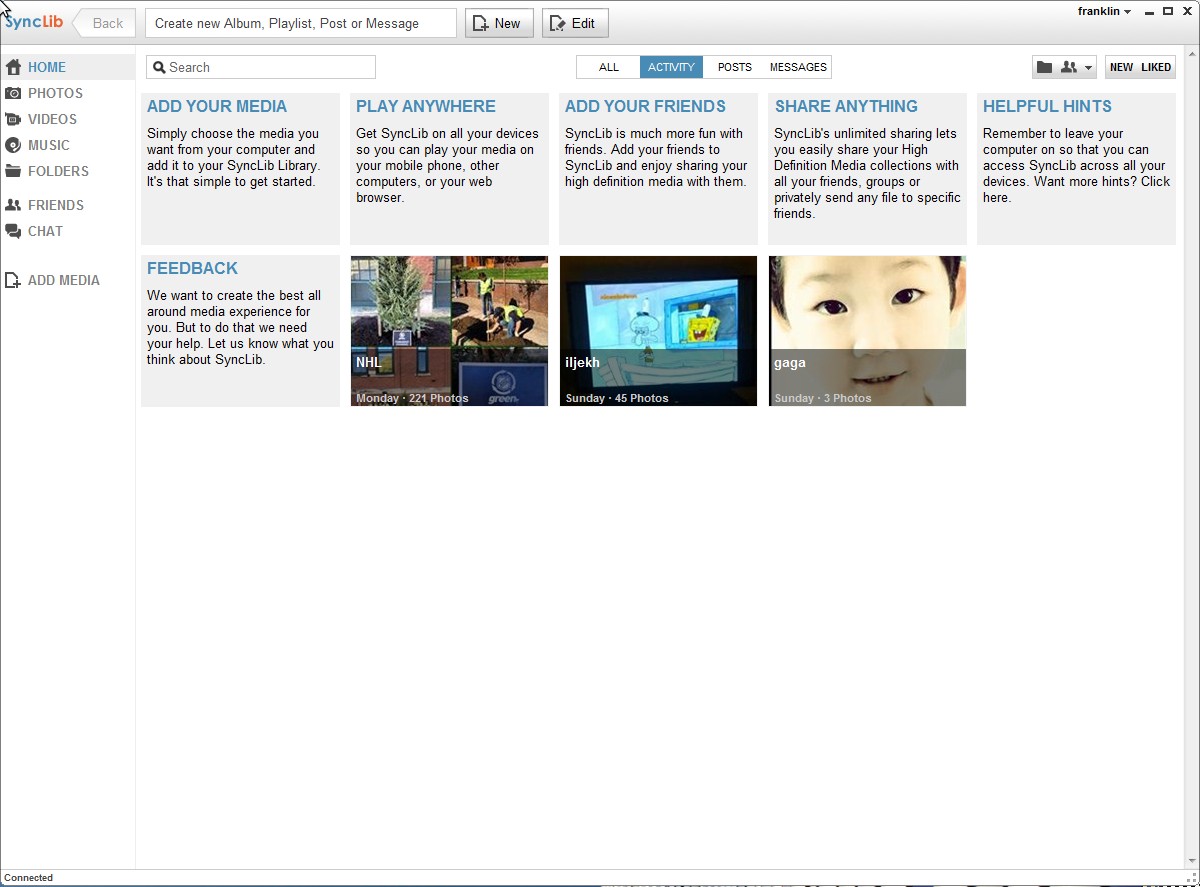Focus the Create new Album input field
Screen dimensions: 1200x887
(301, 23)
